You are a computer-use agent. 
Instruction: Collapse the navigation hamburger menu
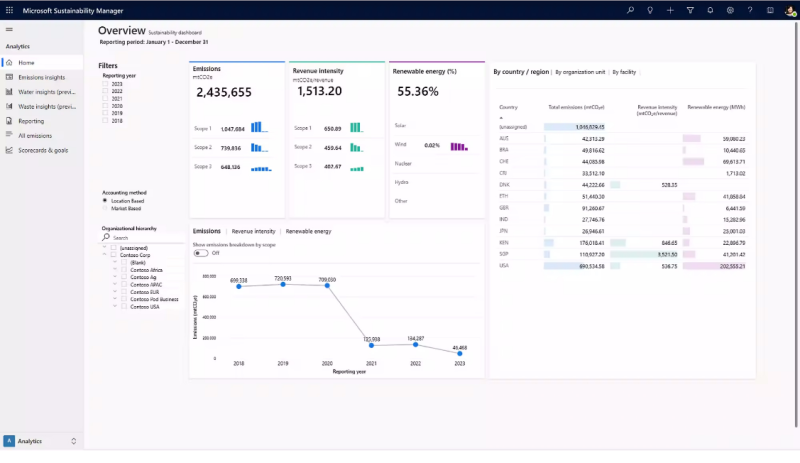[9, 29]
